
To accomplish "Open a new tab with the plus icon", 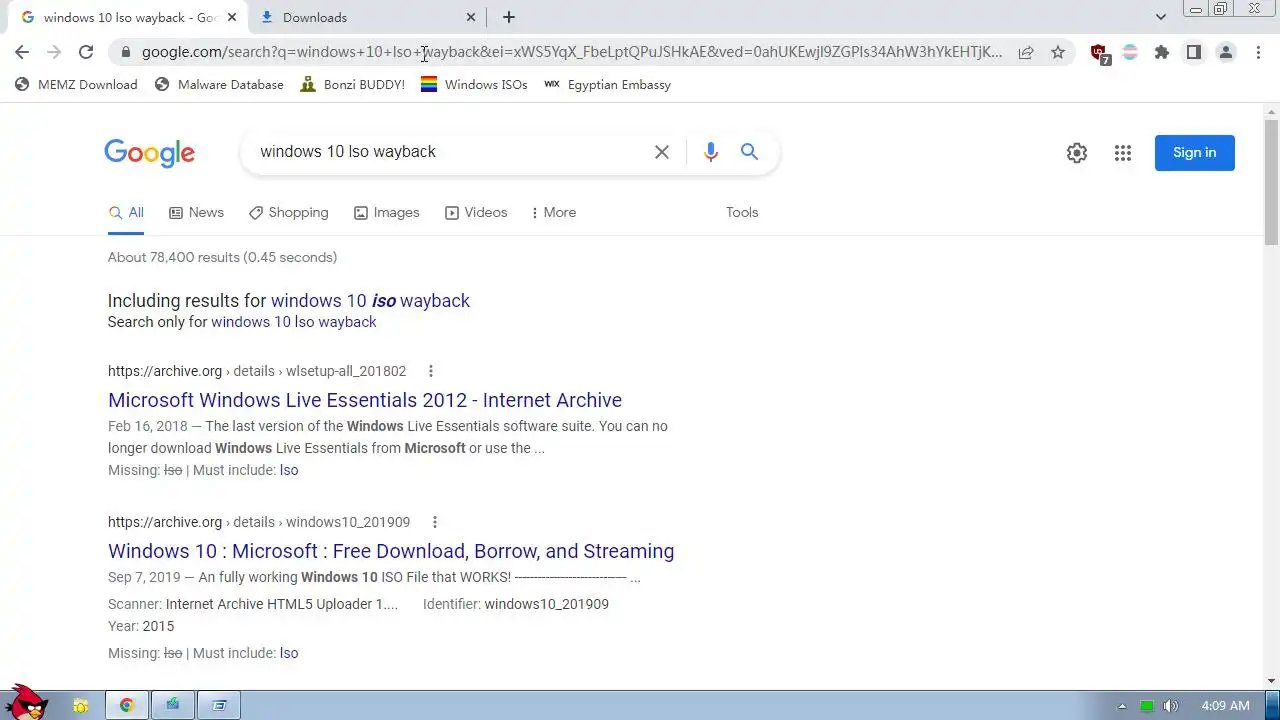I will 508,17.
